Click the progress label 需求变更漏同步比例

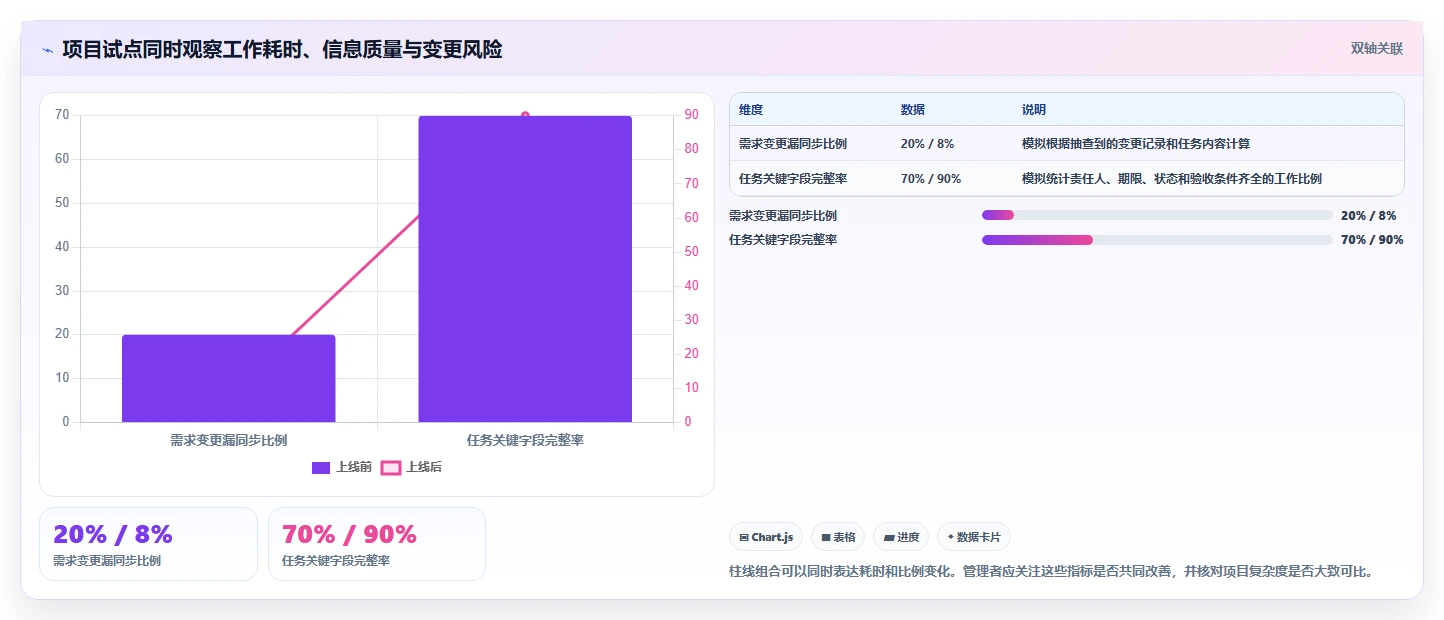point(783,215)
